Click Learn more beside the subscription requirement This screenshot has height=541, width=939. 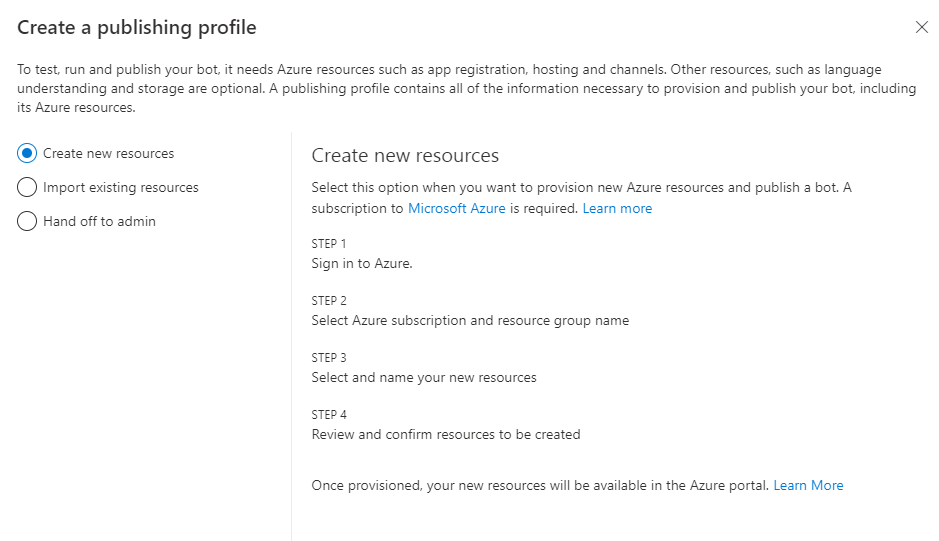click(x=617, y=209)
